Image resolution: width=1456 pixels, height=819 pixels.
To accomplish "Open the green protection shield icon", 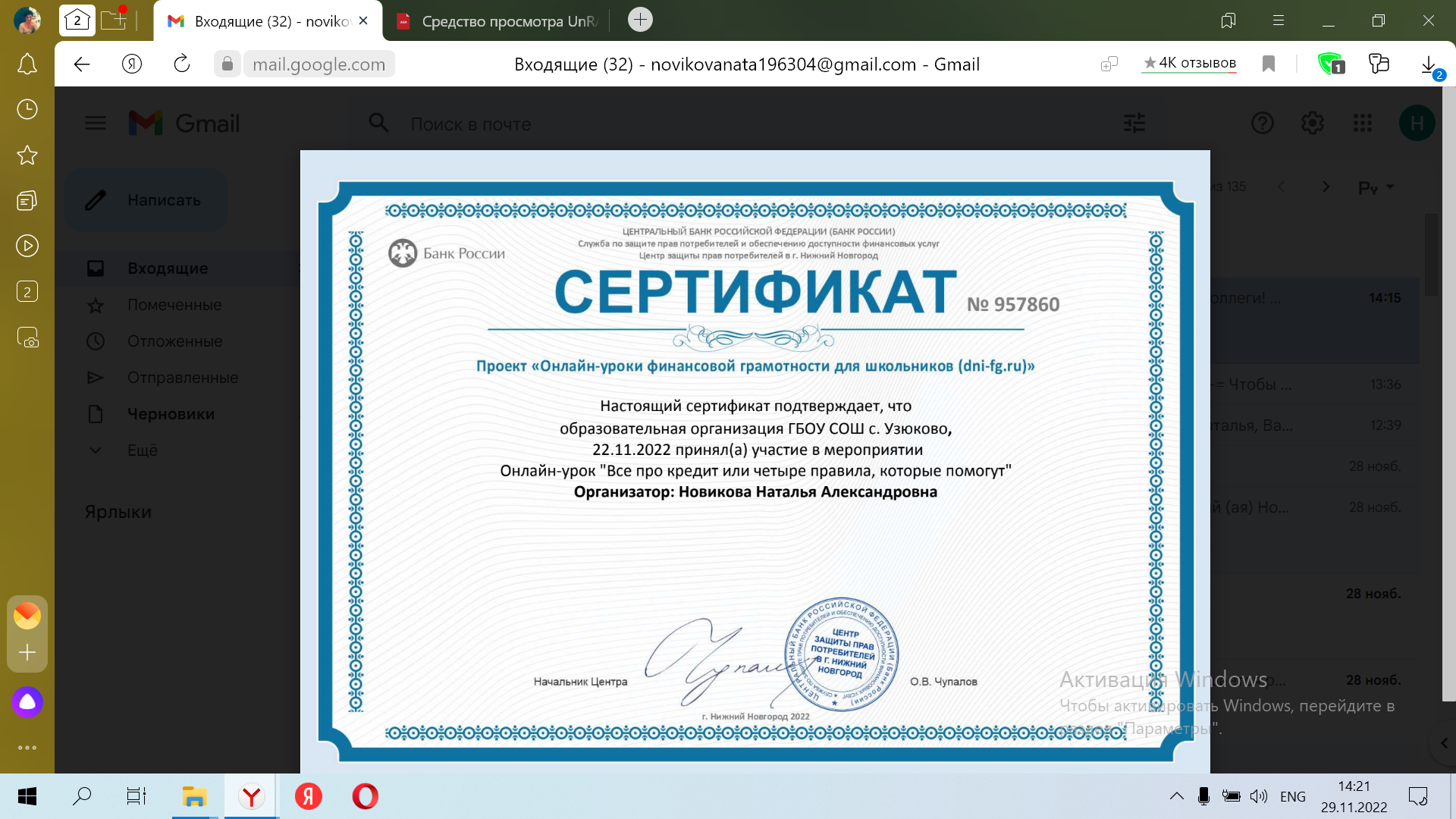I will [1330, 64].
